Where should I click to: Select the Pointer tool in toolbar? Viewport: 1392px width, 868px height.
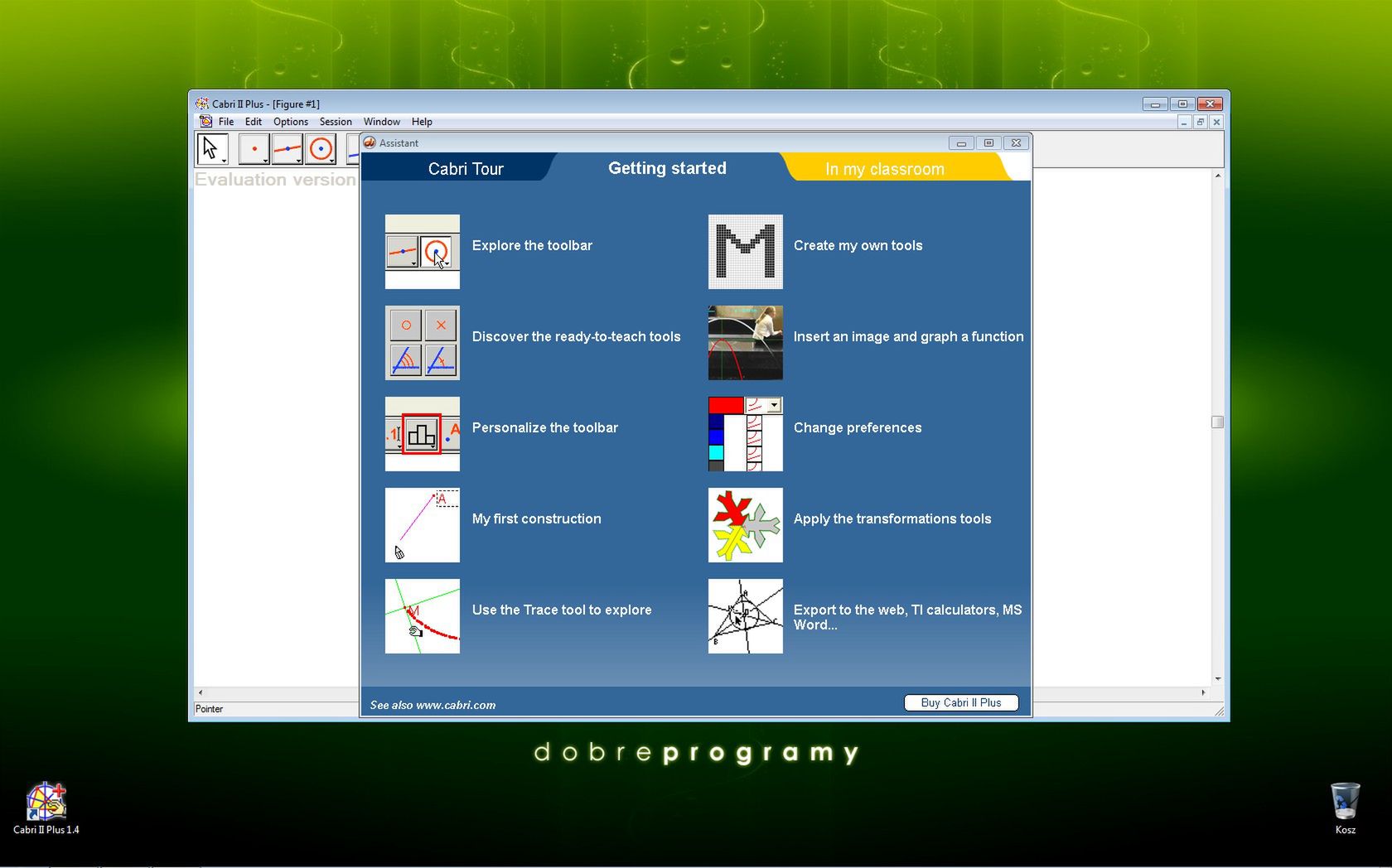212,149
